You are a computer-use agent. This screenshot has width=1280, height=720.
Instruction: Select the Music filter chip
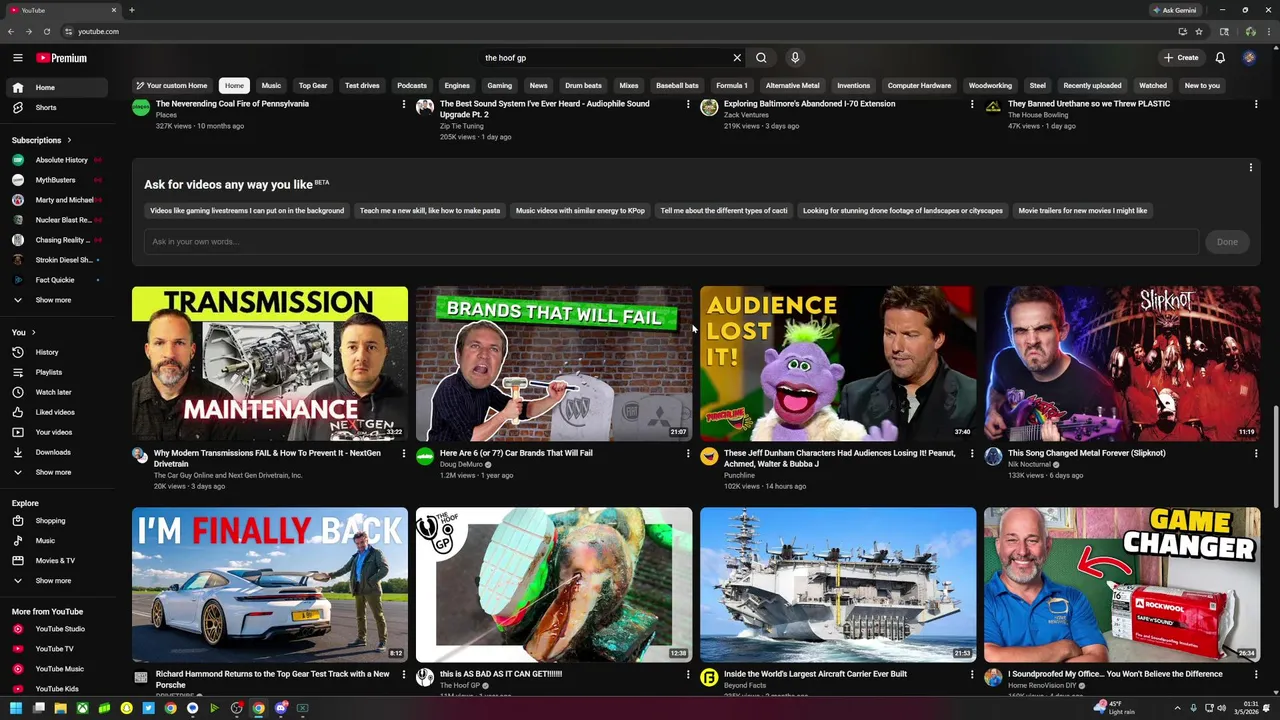pyautogui.click(x=271, y=86)
